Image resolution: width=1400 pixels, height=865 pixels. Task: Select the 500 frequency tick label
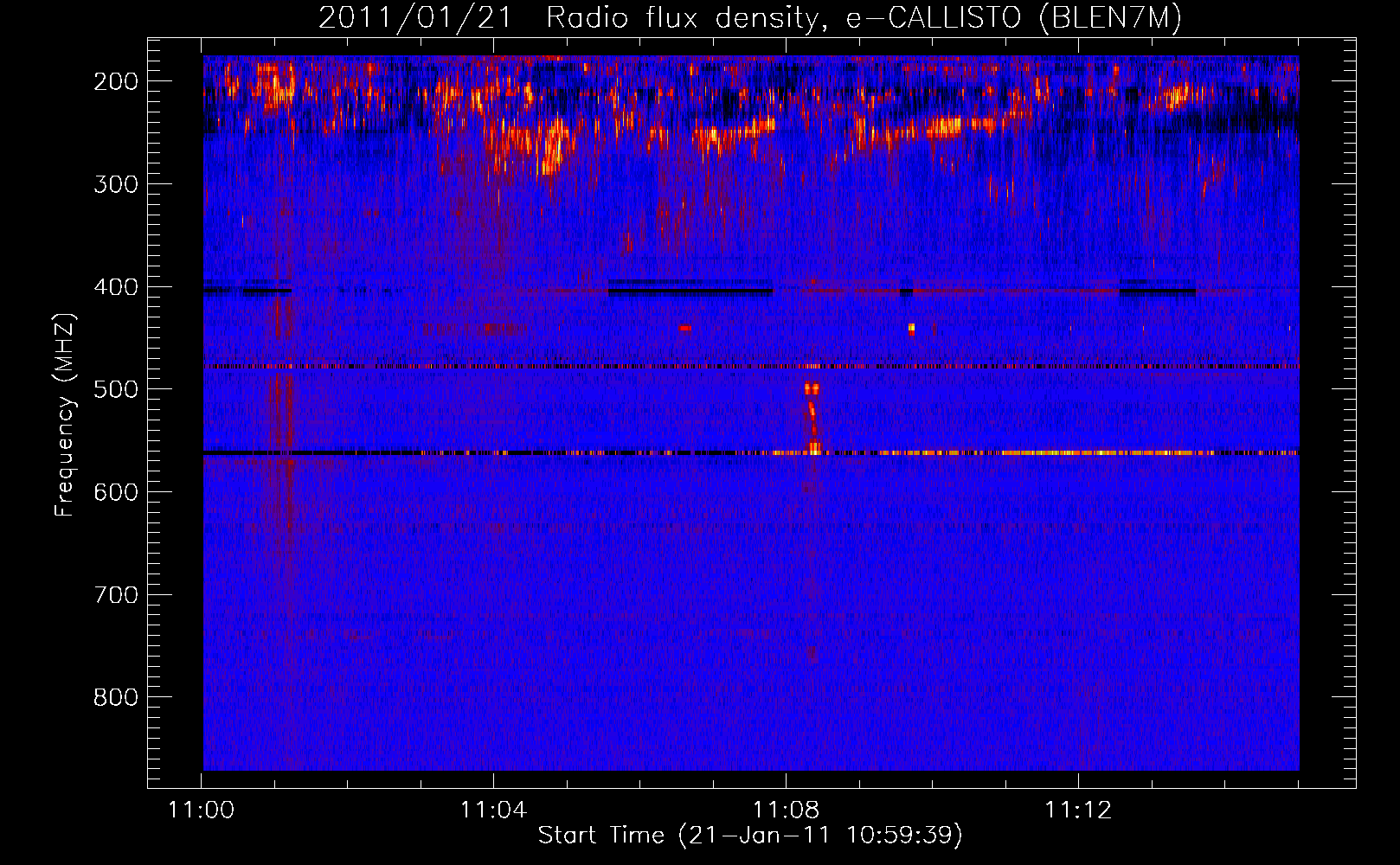[116, 389]
